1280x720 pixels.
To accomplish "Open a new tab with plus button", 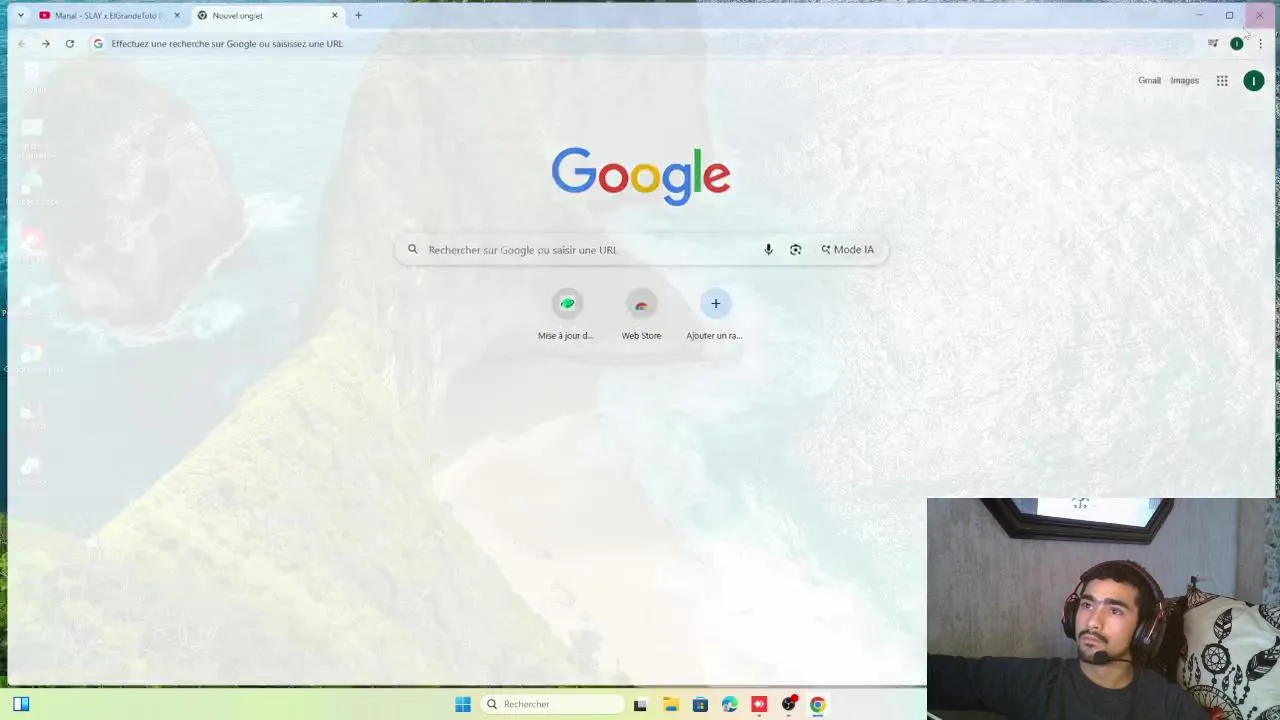I will point(358,15).
